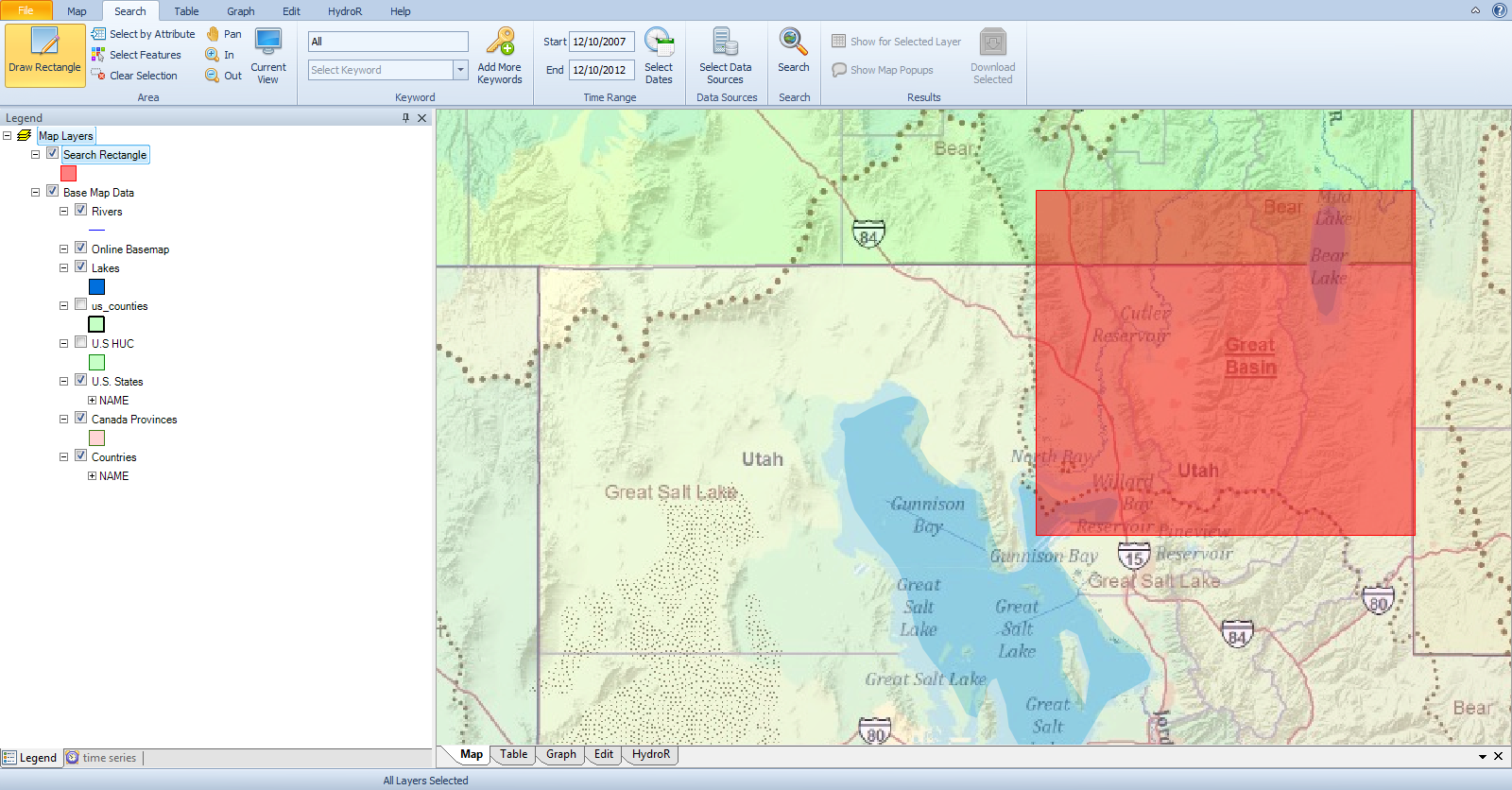Open the File menu
This screenshot has width=1512, height=790.
click(26, 10)
